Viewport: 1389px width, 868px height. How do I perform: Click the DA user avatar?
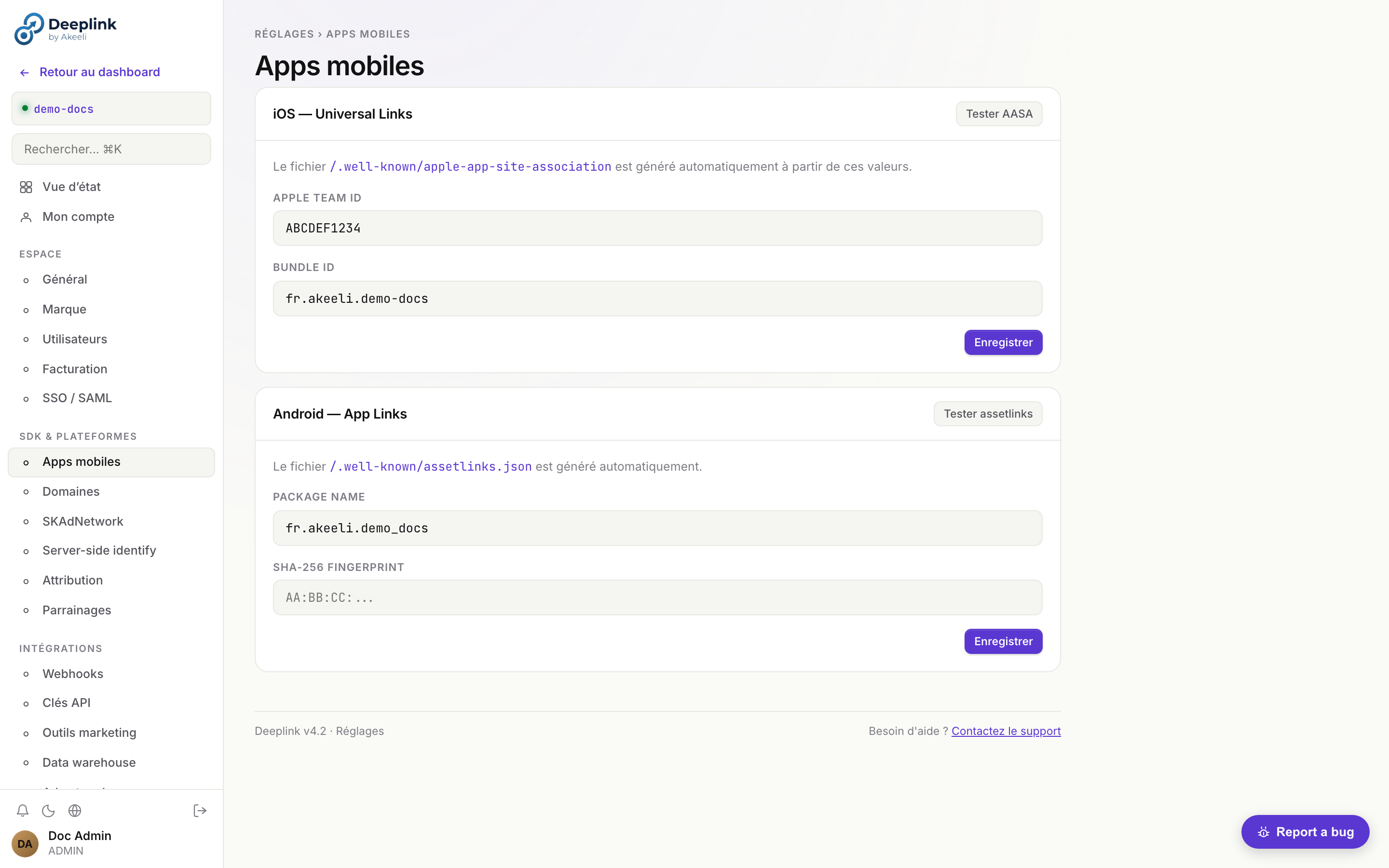25,843
